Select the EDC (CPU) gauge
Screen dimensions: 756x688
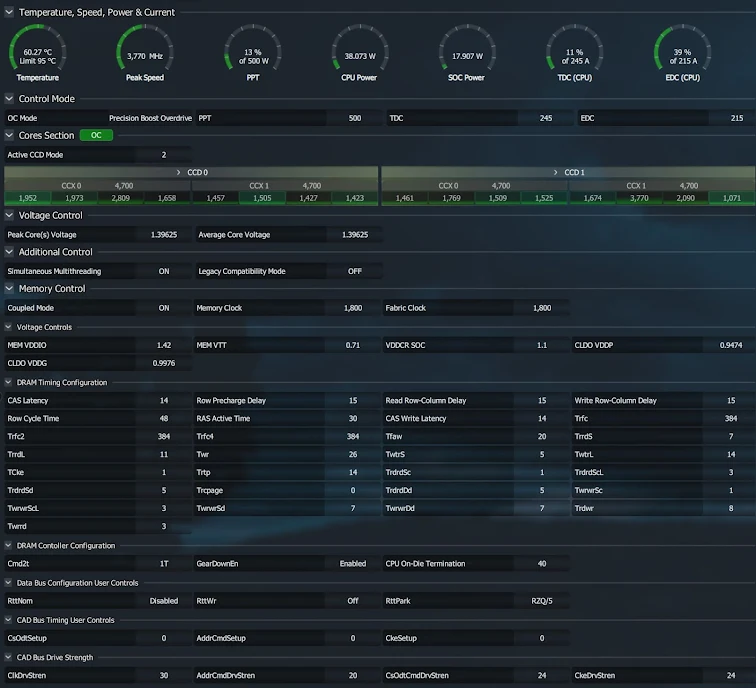tap(682, 52)
